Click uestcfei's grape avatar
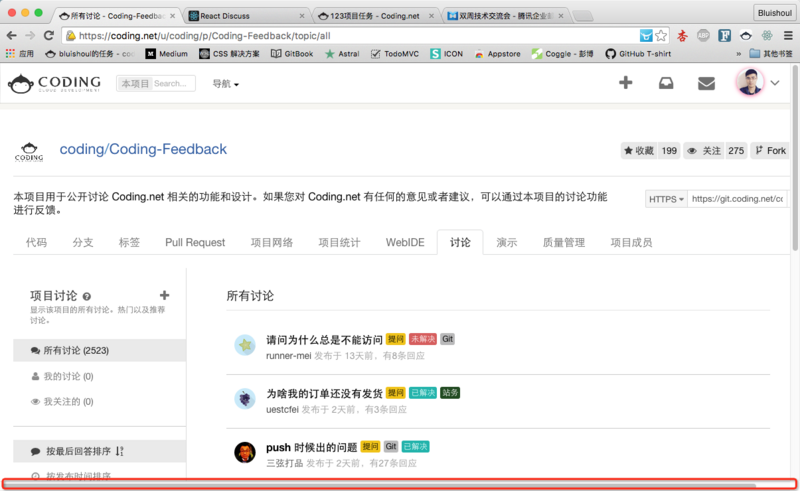 tap(245, 399)
